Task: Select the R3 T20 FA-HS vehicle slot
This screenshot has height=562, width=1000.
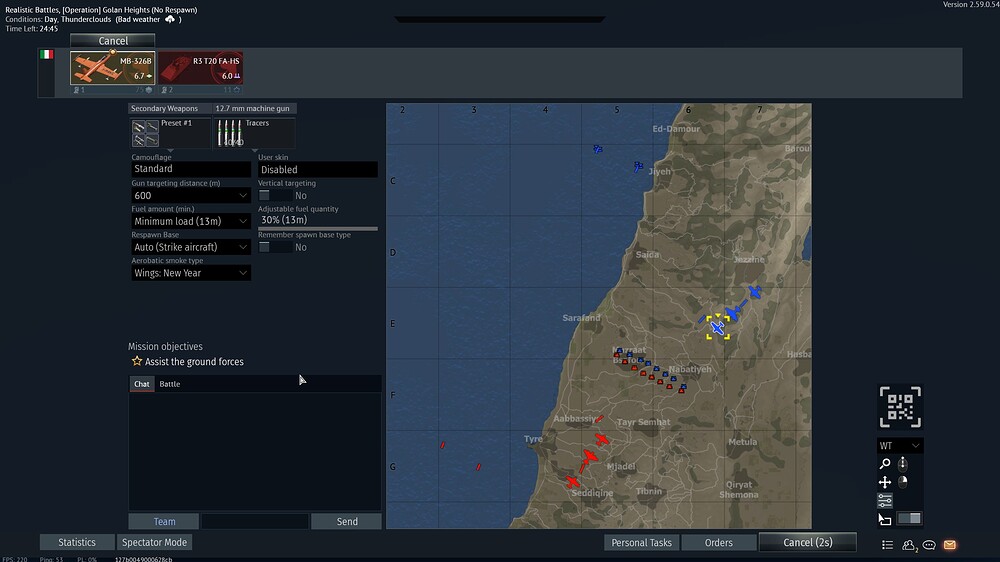Action: click(201, 68)
